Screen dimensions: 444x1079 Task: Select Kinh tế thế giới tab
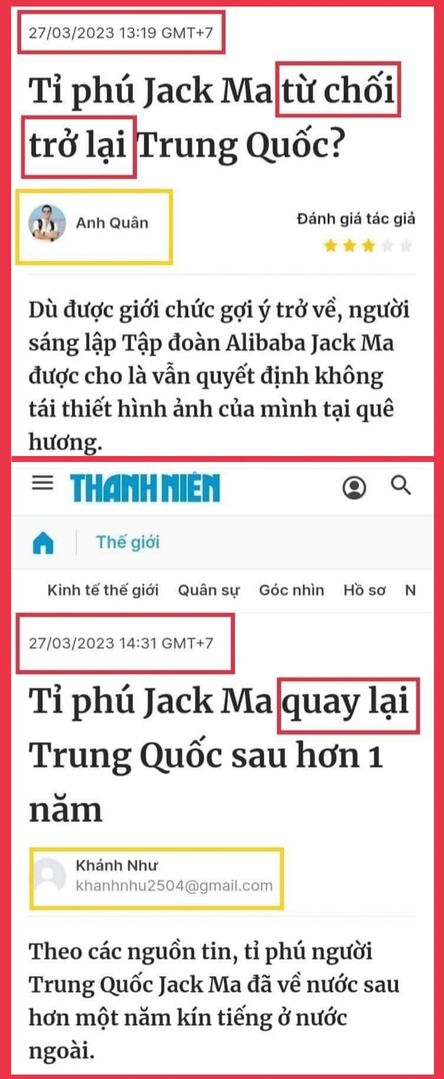103,590
